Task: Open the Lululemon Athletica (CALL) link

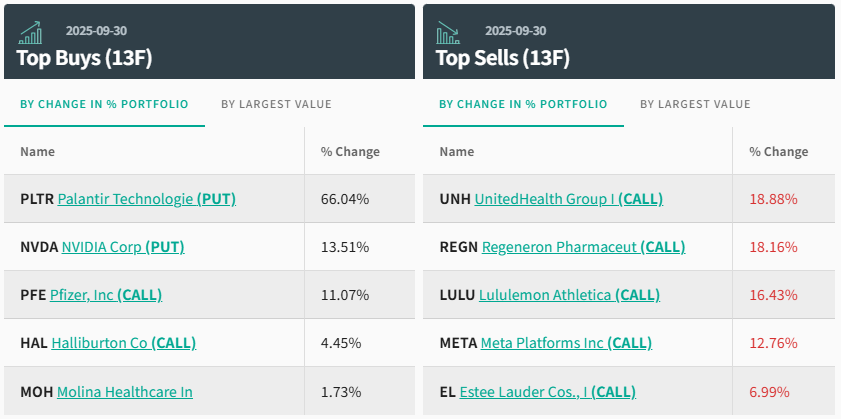Action: 569,295
